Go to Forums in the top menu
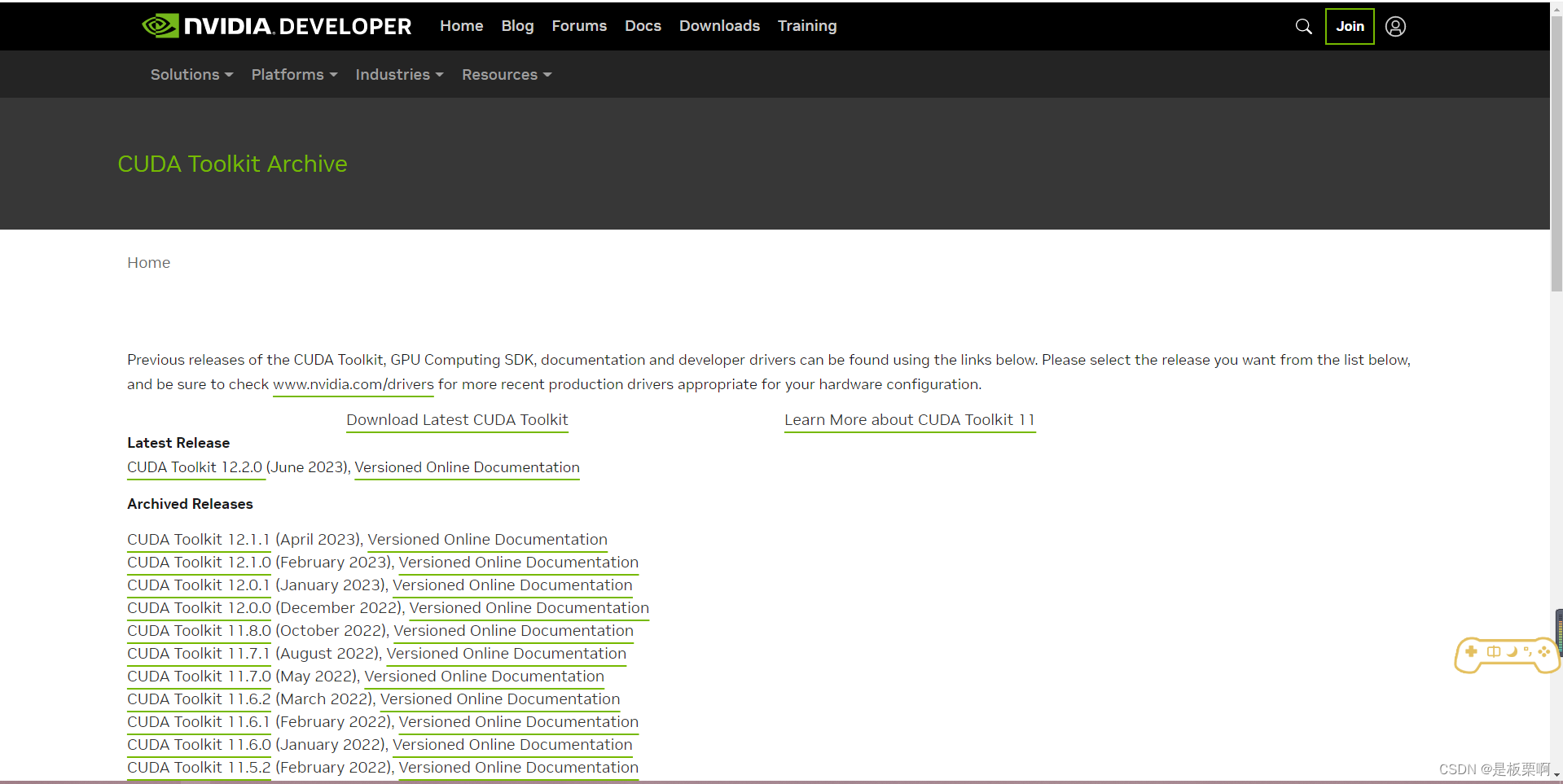Viewport: 1563px width, 784px height. pyautogui.click(x=579, y=26)
